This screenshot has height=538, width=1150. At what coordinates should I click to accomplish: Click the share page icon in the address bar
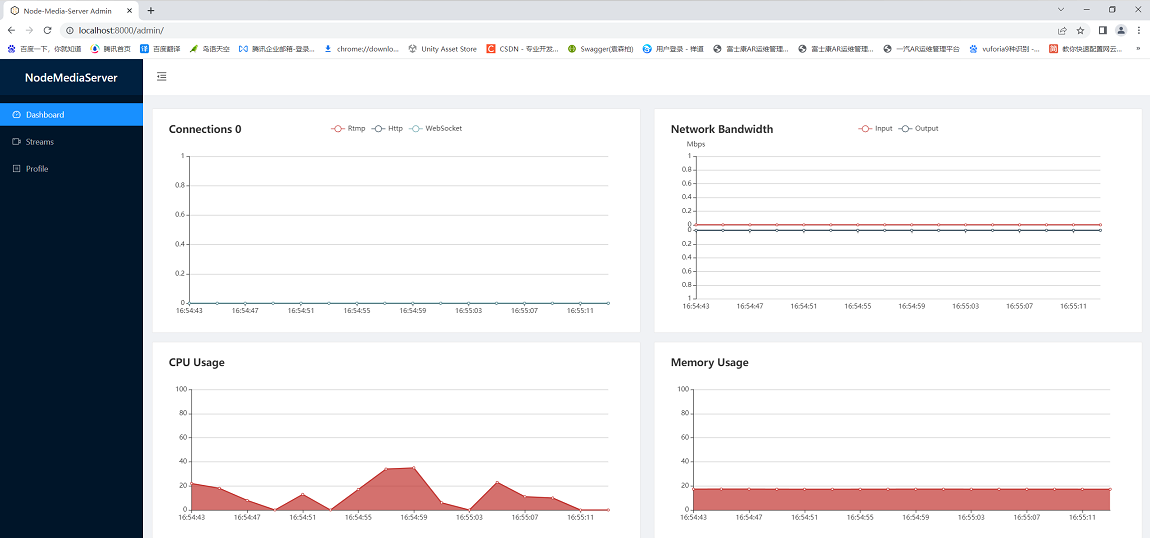coord(1062,30)
